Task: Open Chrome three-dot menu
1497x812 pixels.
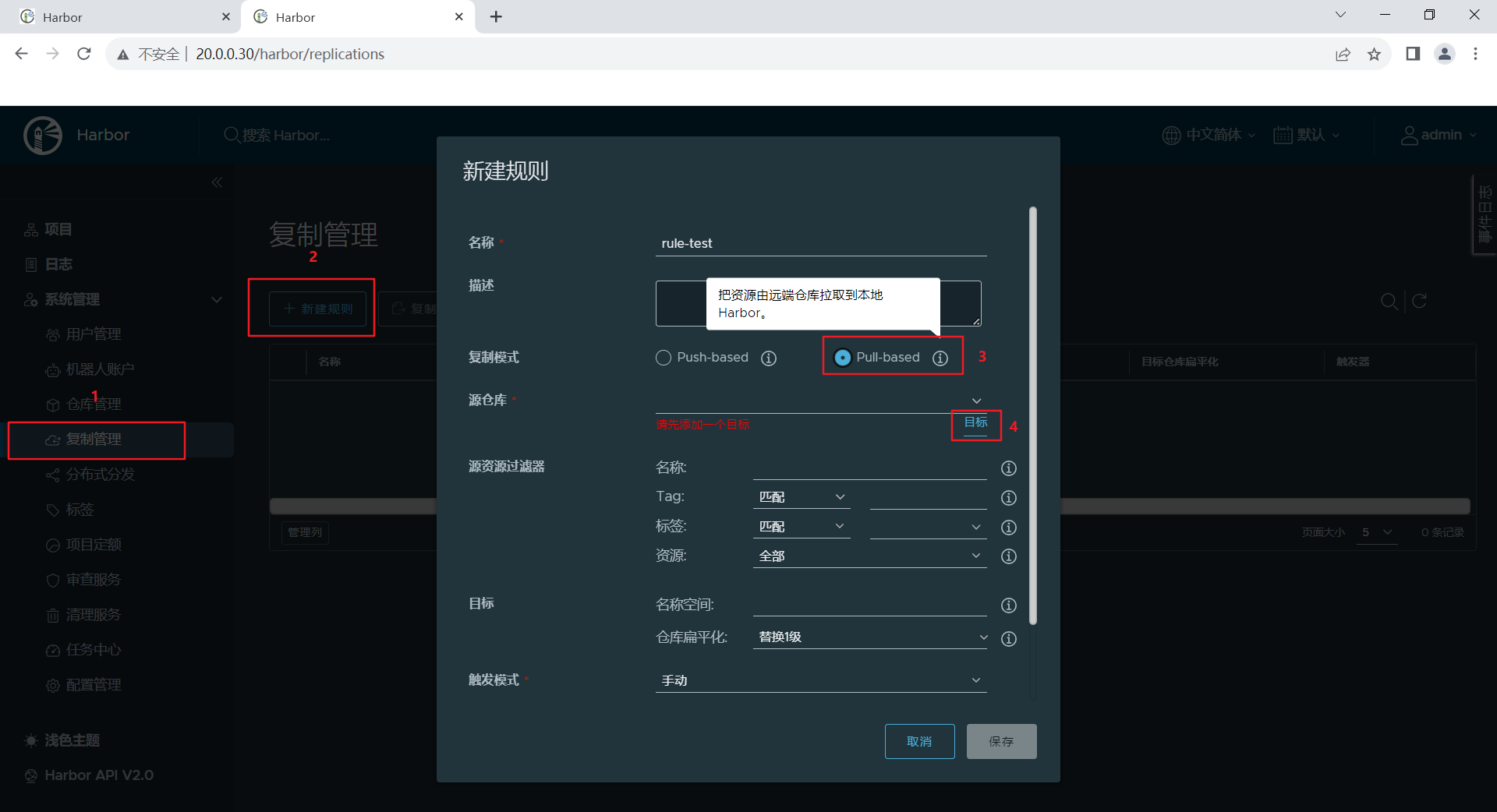Action: point(1475,54)
